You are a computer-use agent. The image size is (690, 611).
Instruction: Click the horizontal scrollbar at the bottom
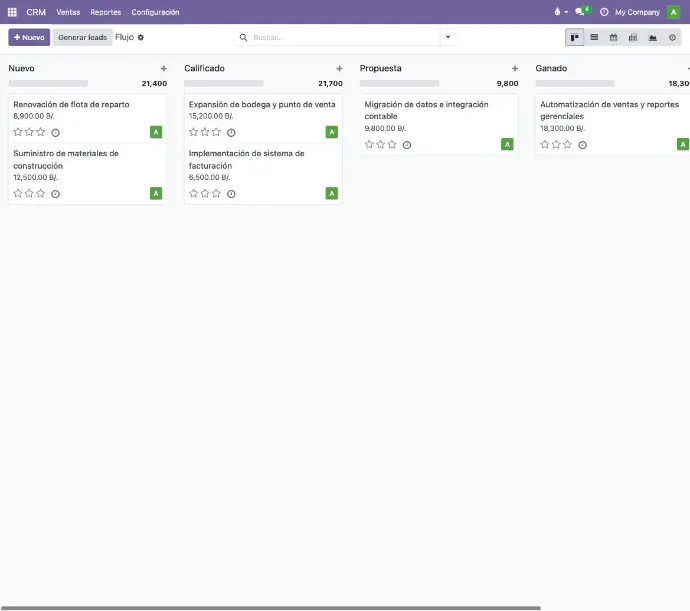click(x=271, y=608)
